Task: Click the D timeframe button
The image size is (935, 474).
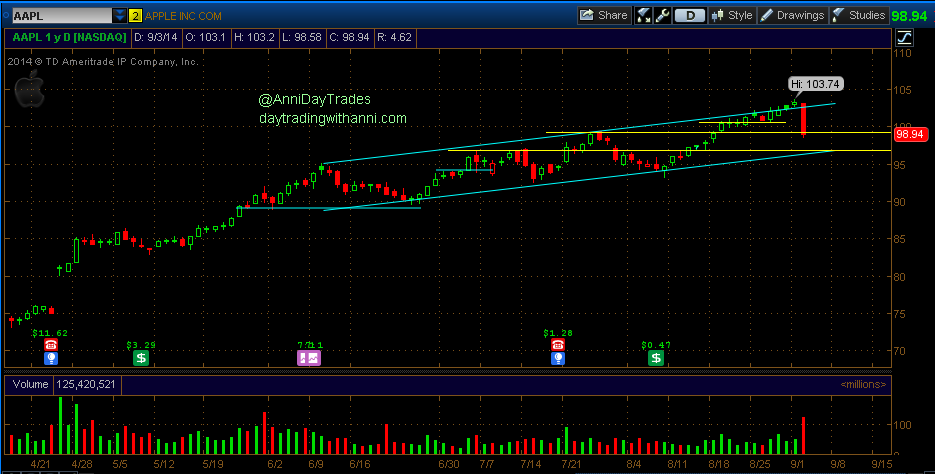Action: tap(691, 16)
